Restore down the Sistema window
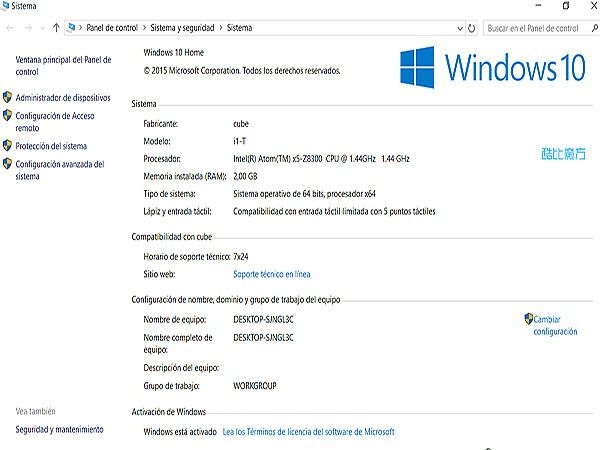This screenshot has height=450, width=600. (566, 5)
